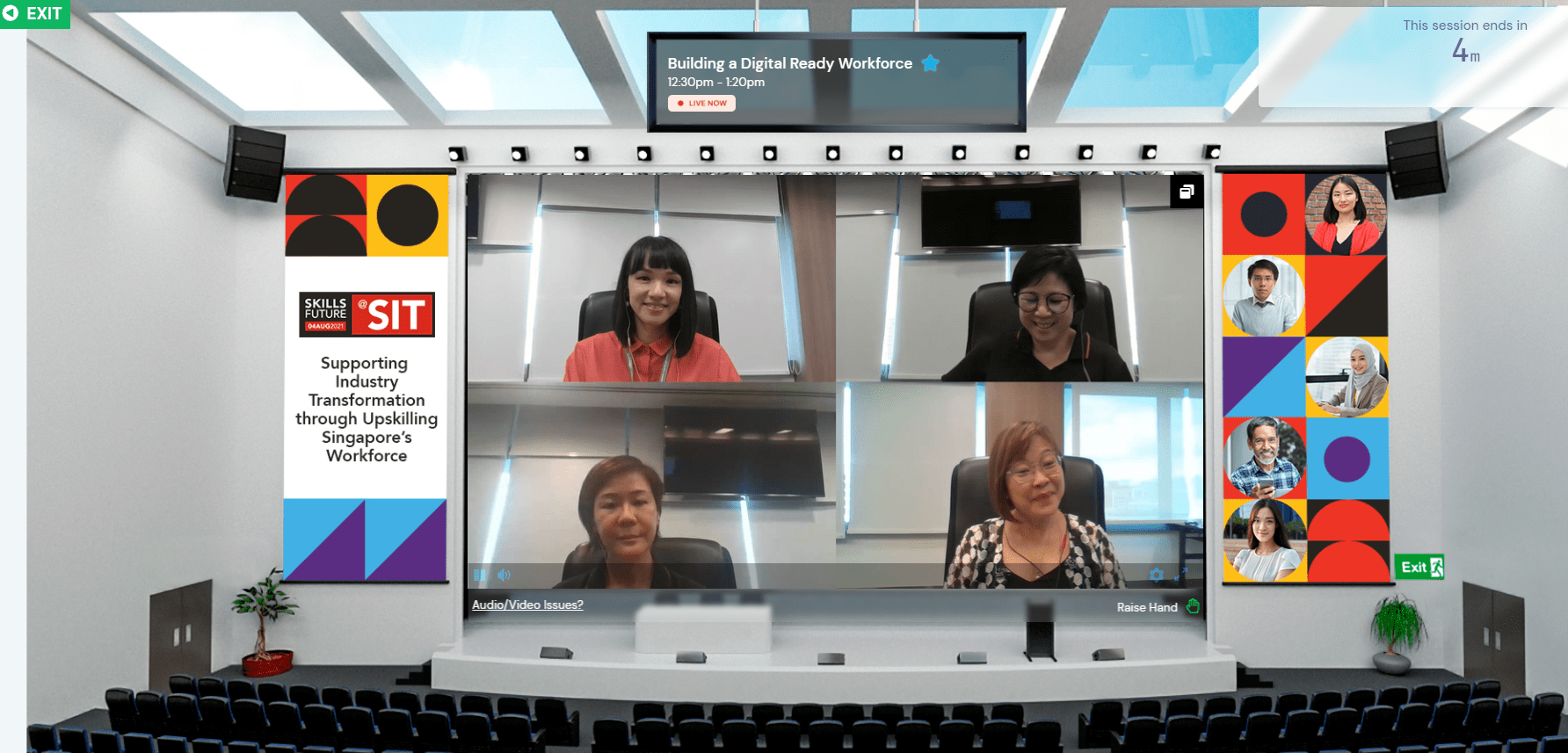Click the session time 12:30pm - 1:20pm
This screenshot has width=1568, height=753.
pos(715,82)
